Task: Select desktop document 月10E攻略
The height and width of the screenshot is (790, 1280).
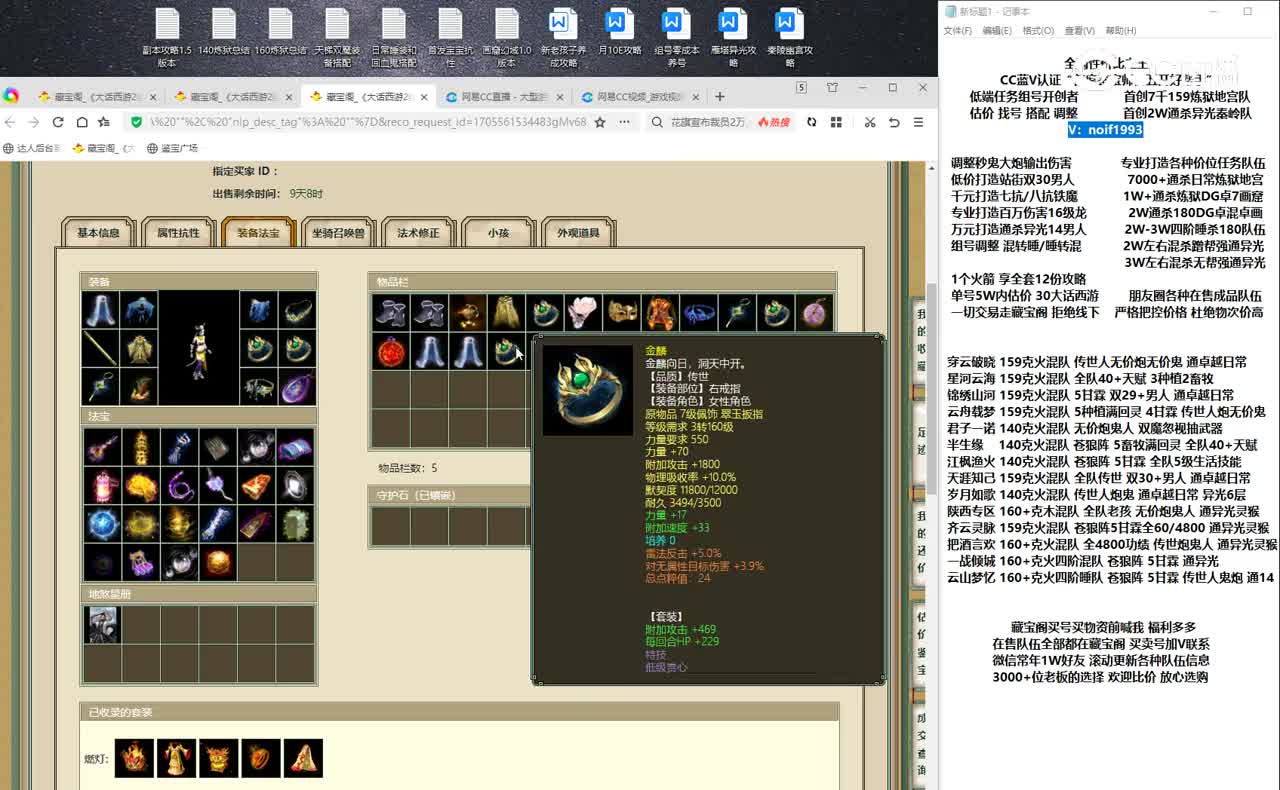Action: [619, 32]
